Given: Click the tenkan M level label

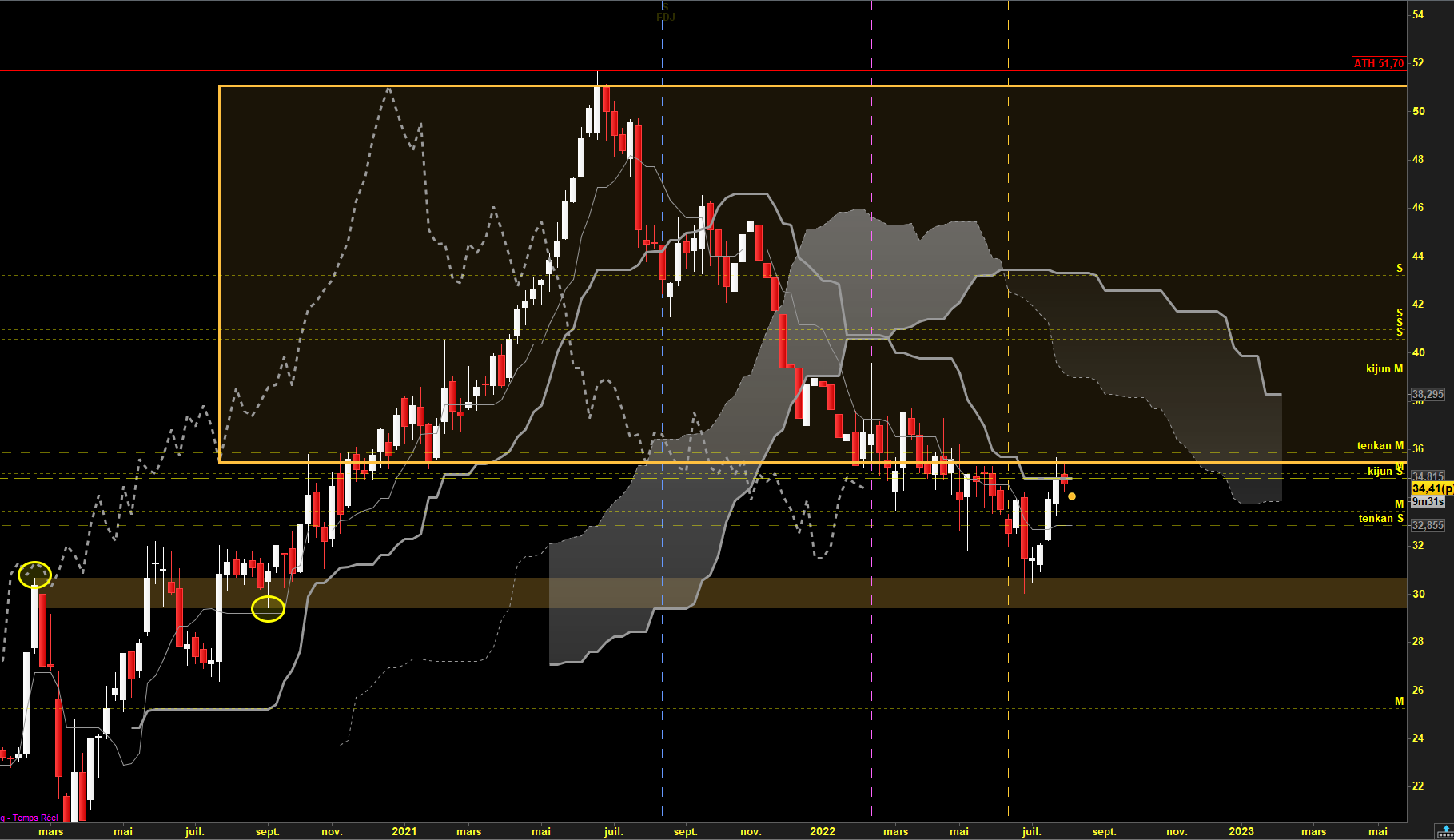Looking at the screenshot, I should coord(1380,445).
